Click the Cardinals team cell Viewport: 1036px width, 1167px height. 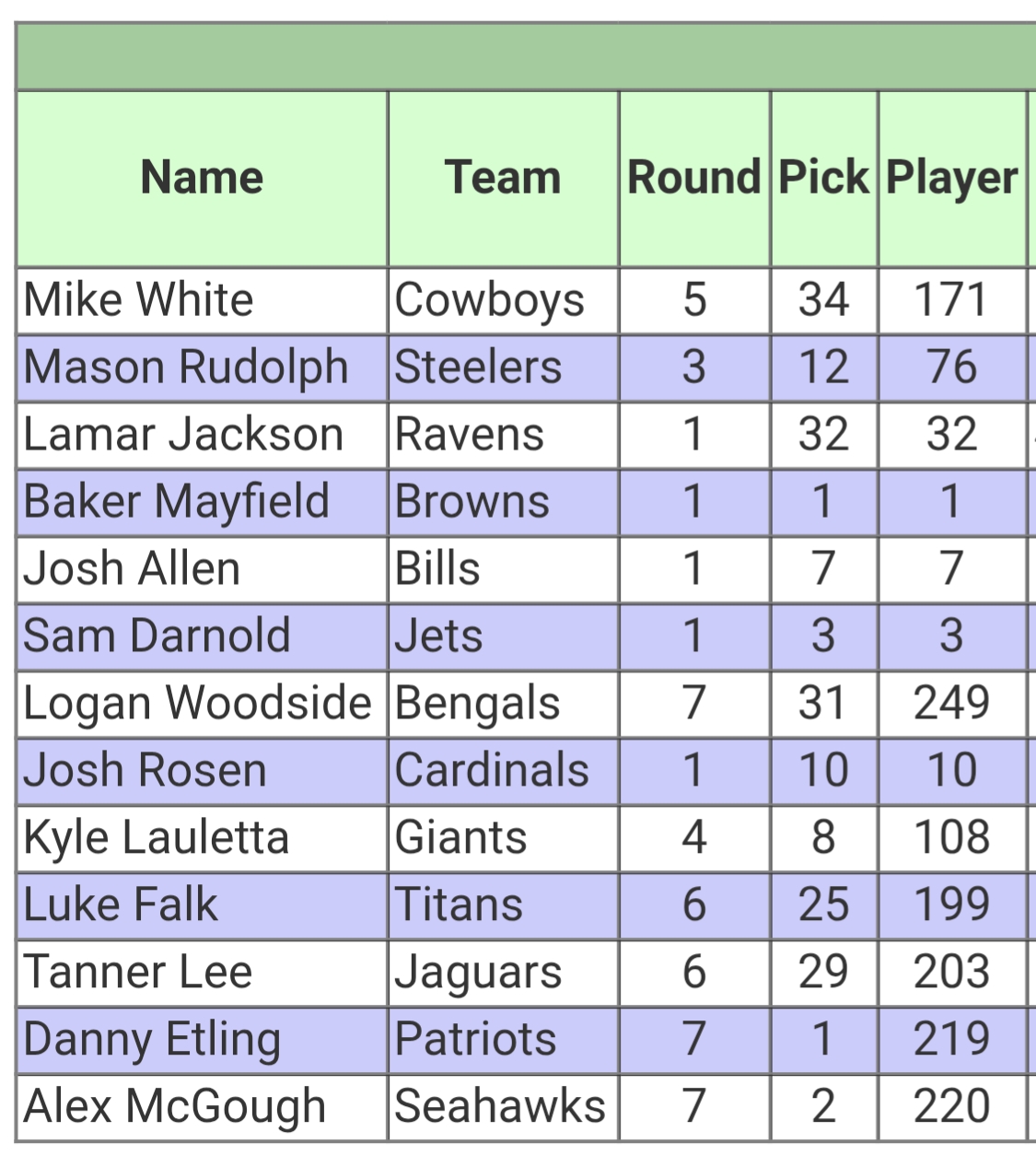coord(492,771)
